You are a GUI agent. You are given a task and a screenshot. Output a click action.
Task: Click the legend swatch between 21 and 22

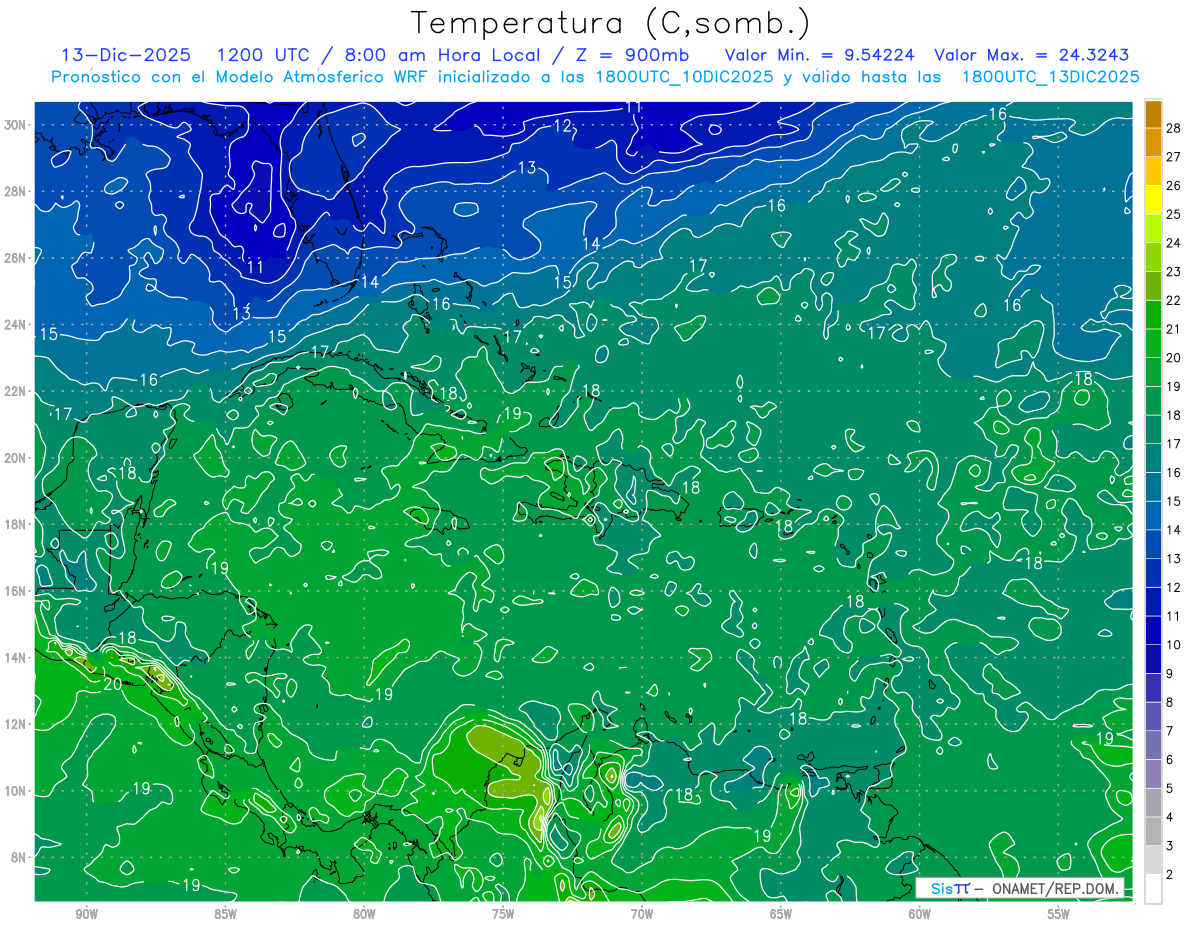coord(1153,314)
